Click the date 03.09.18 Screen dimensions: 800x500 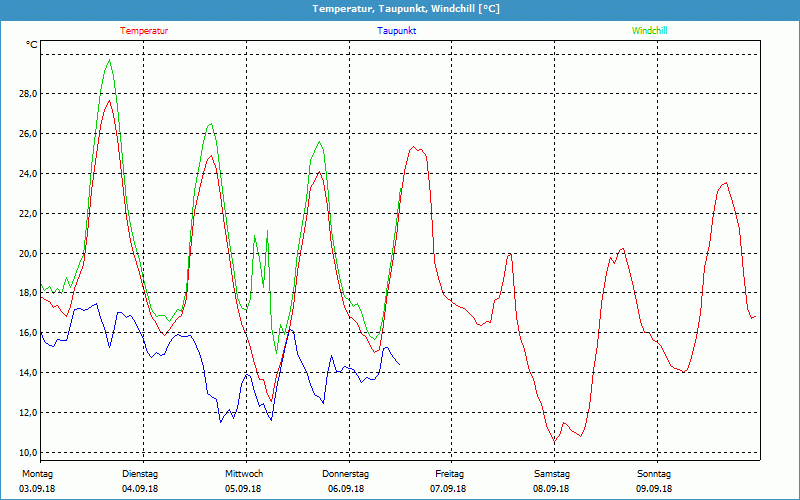pos(37,489)
